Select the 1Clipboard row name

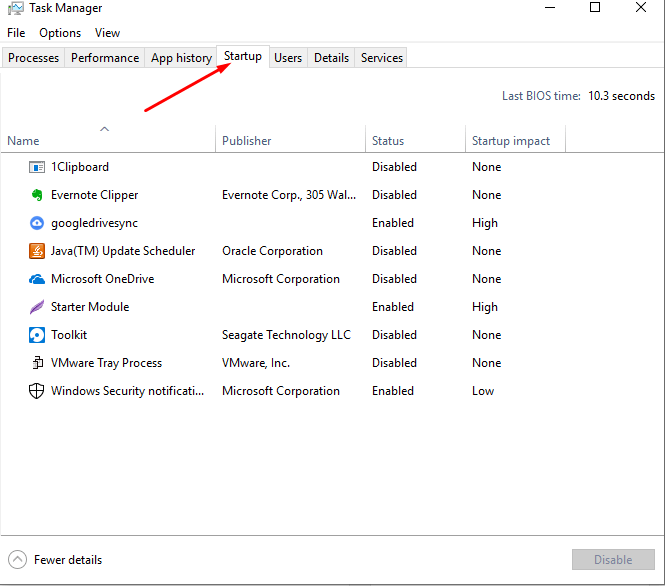[80, 167]
